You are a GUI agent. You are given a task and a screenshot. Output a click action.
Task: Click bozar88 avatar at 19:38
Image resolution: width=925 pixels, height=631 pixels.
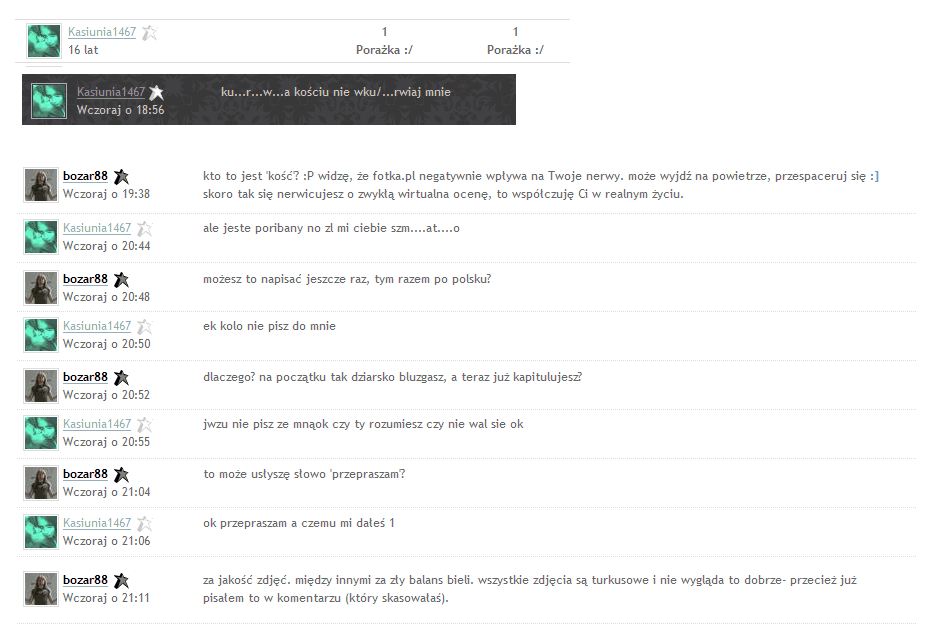pyautogui.click(x=41, y=185)
